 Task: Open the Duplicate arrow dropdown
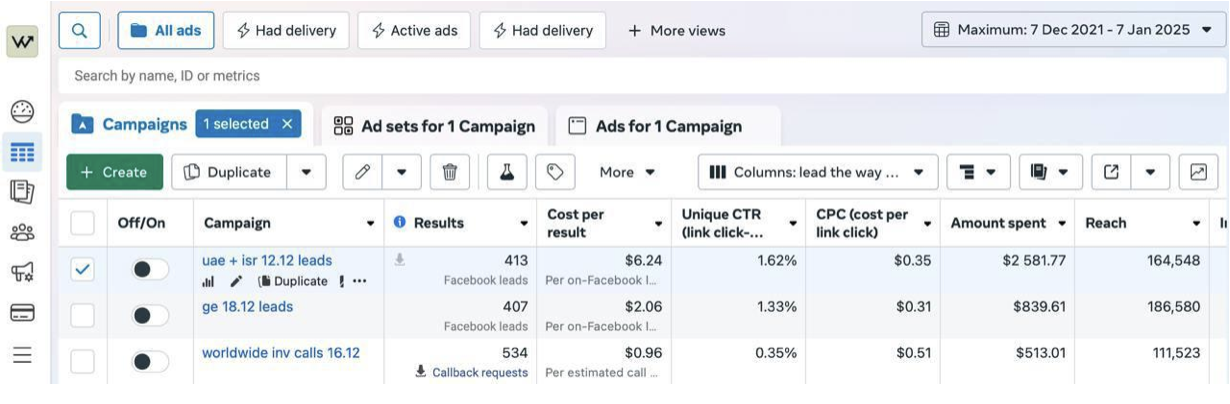[306, 172]
